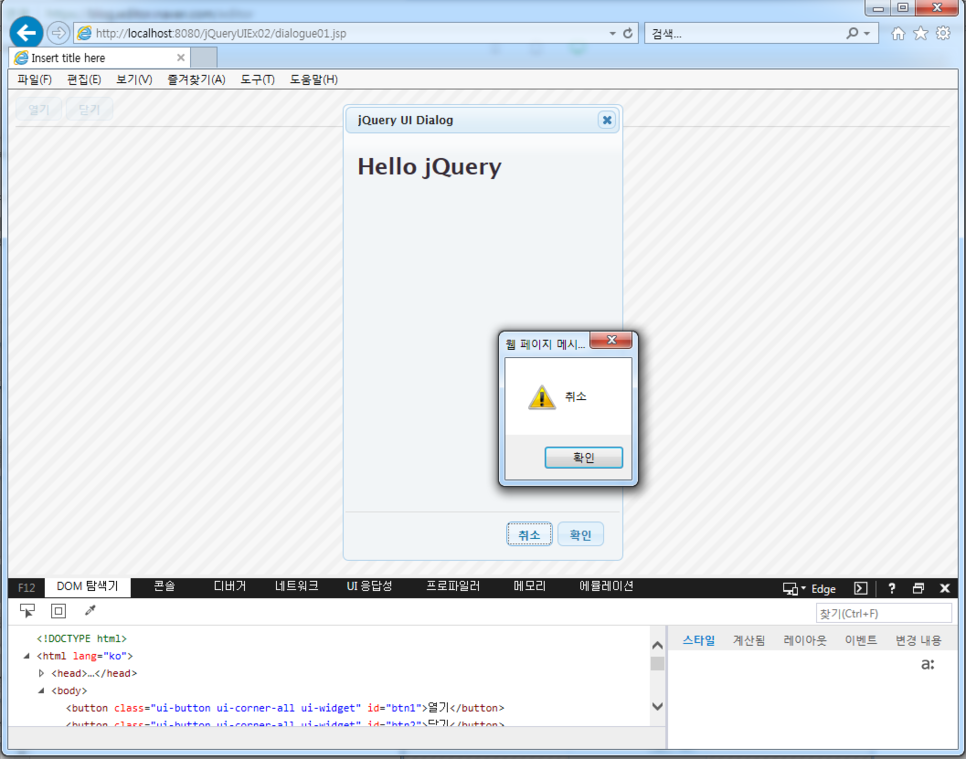Expand the head node in DOM tree

coord(41,673)
